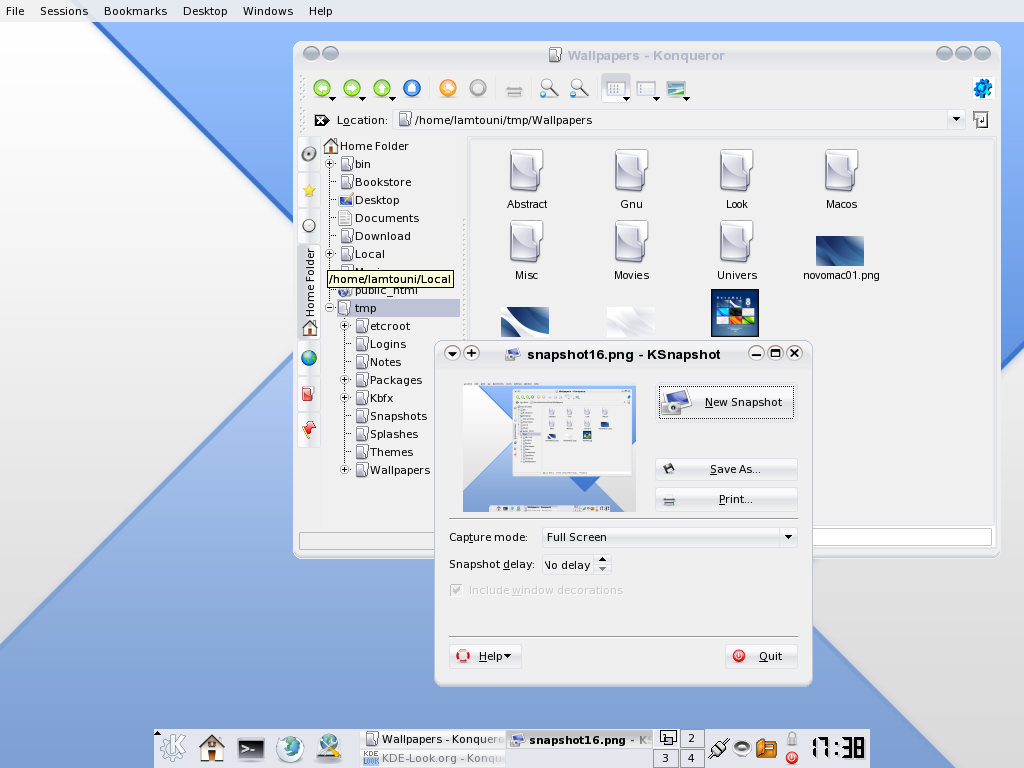The width and height of the screenshot is (1024, 768).
Task: Expand the Local folder tree node
Action: [x=330, y=254]
